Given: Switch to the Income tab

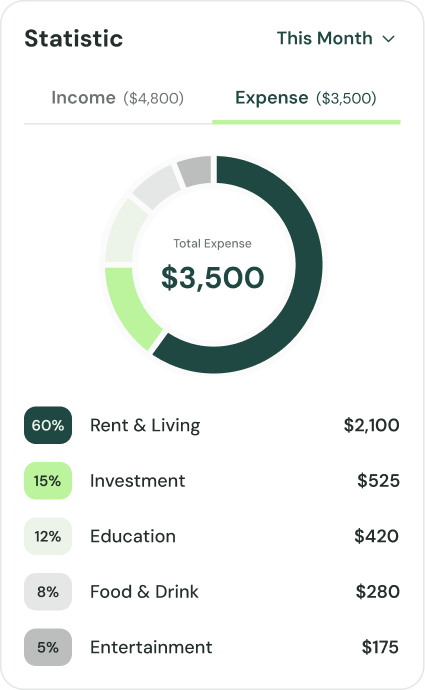Looking at the screenshot, I should coord(118,98).
